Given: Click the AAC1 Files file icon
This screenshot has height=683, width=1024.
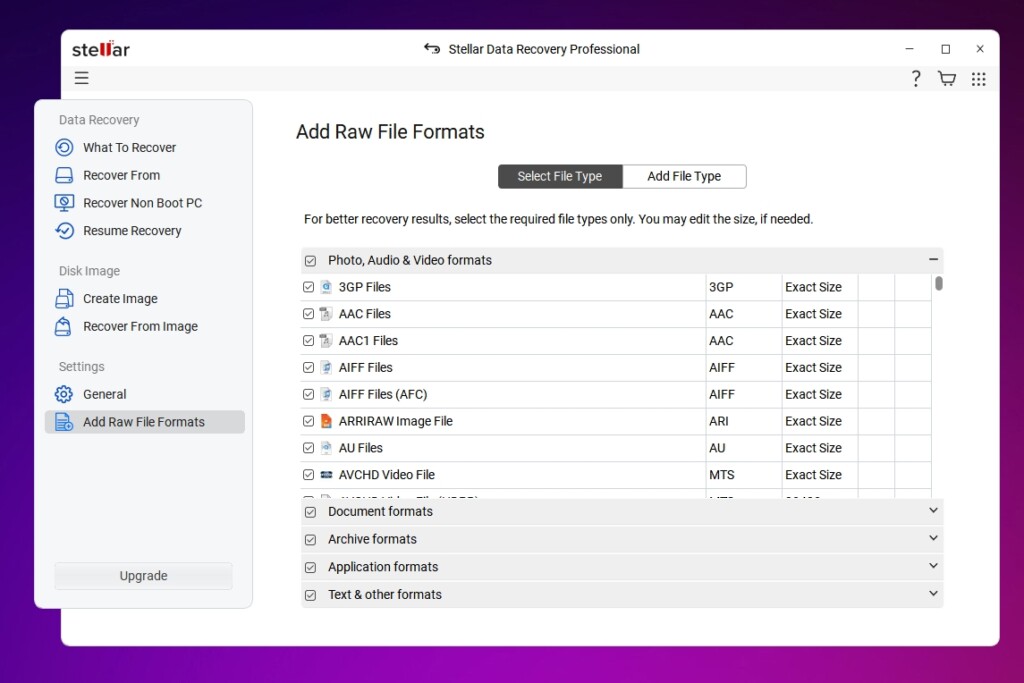Looking at the screenshot, I should click(x=326, y=341).
